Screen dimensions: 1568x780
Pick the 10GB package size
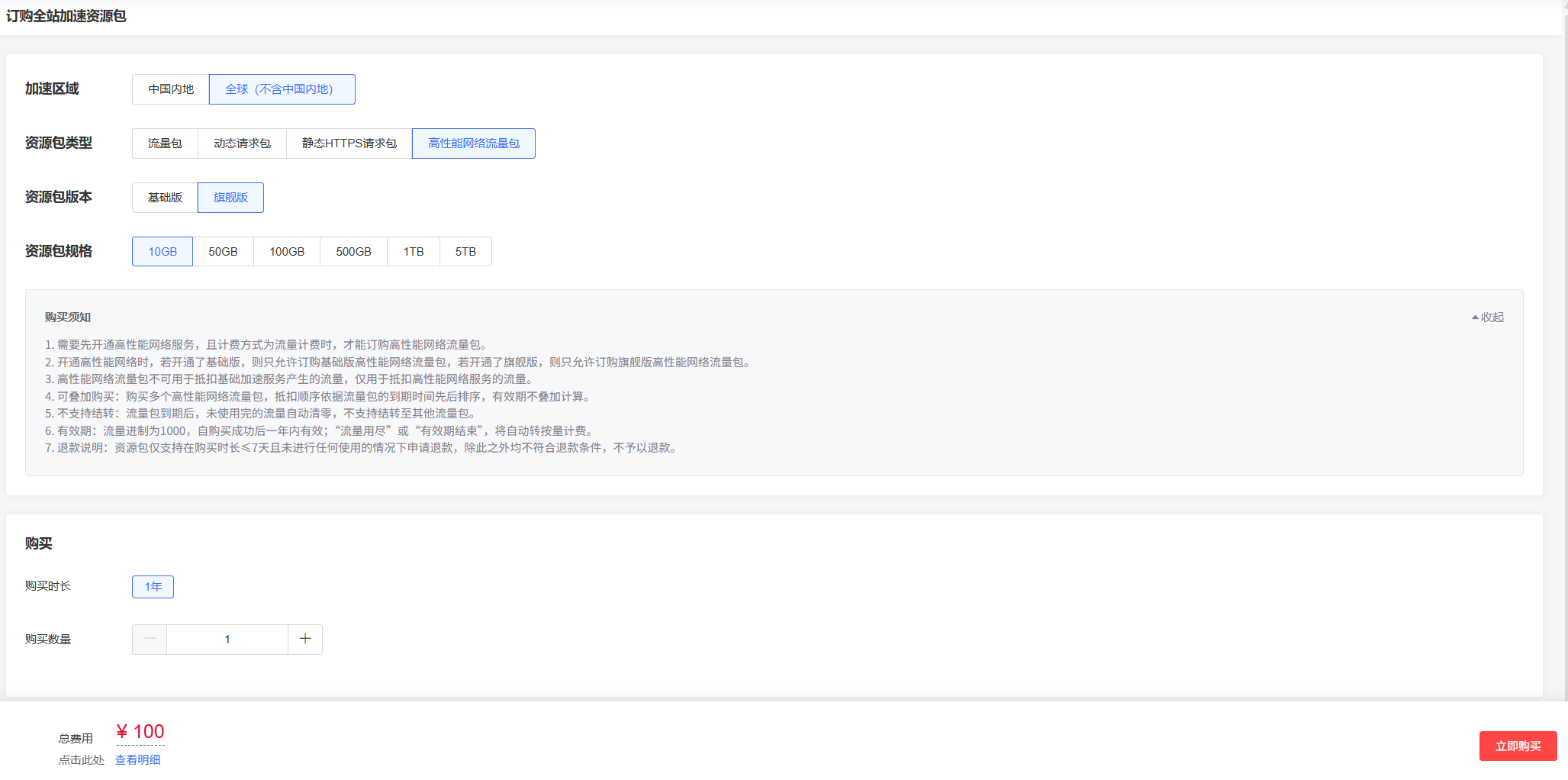[163, 252]
